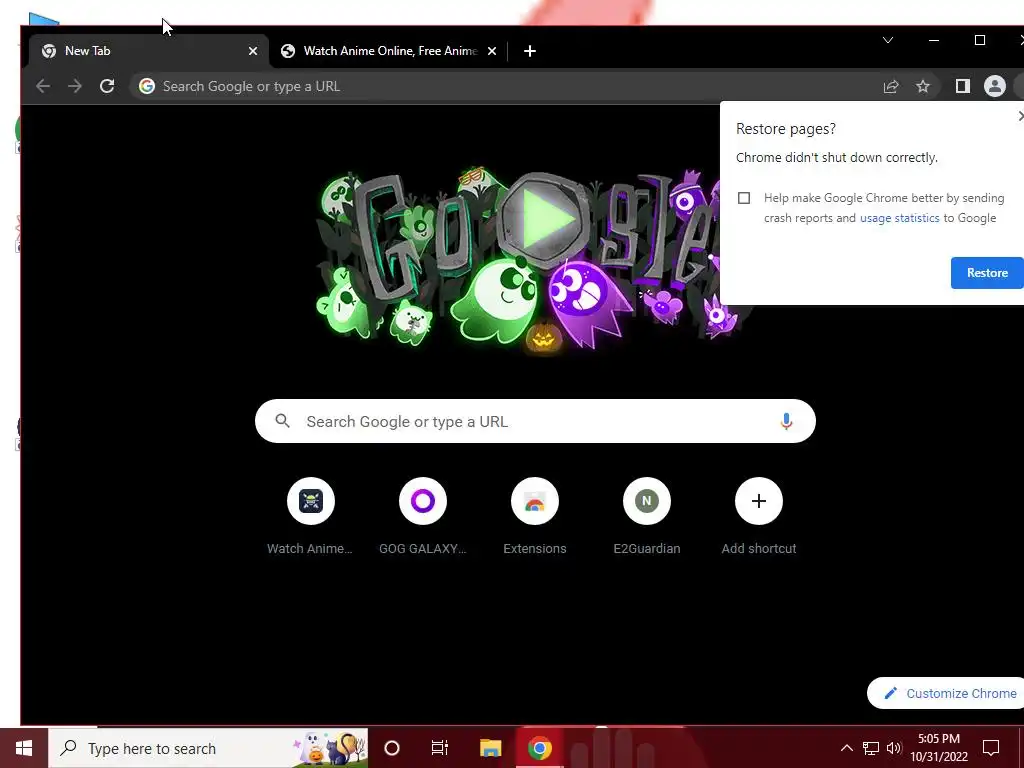This screenshot has width=1024, height=768.
Task: Open the Watch Anime shortcut
Action: pyautogui.click(x=310, y=516)
